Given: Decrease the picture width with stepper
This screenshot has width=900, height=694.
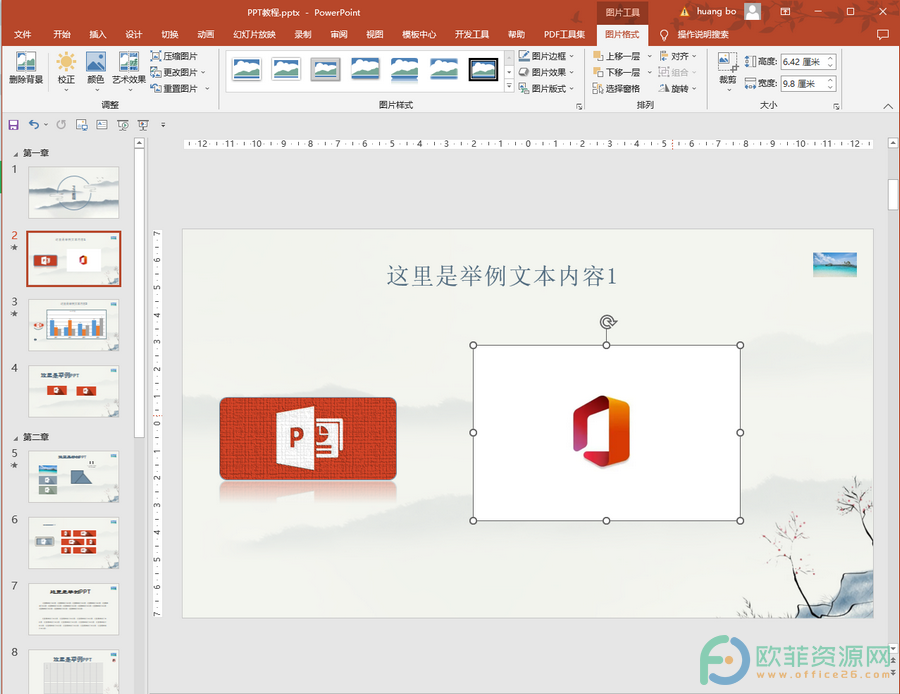Looking at the screenshot, I should pyautogui.click(x=831, y=87).
